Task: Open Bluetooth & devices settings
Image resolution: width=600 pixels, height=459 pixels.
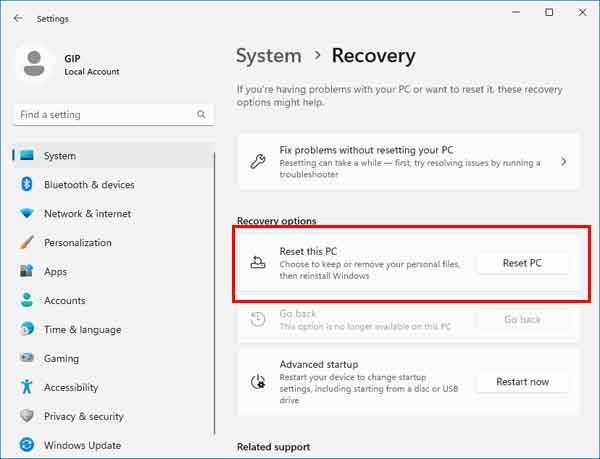Action: [113, 184]
